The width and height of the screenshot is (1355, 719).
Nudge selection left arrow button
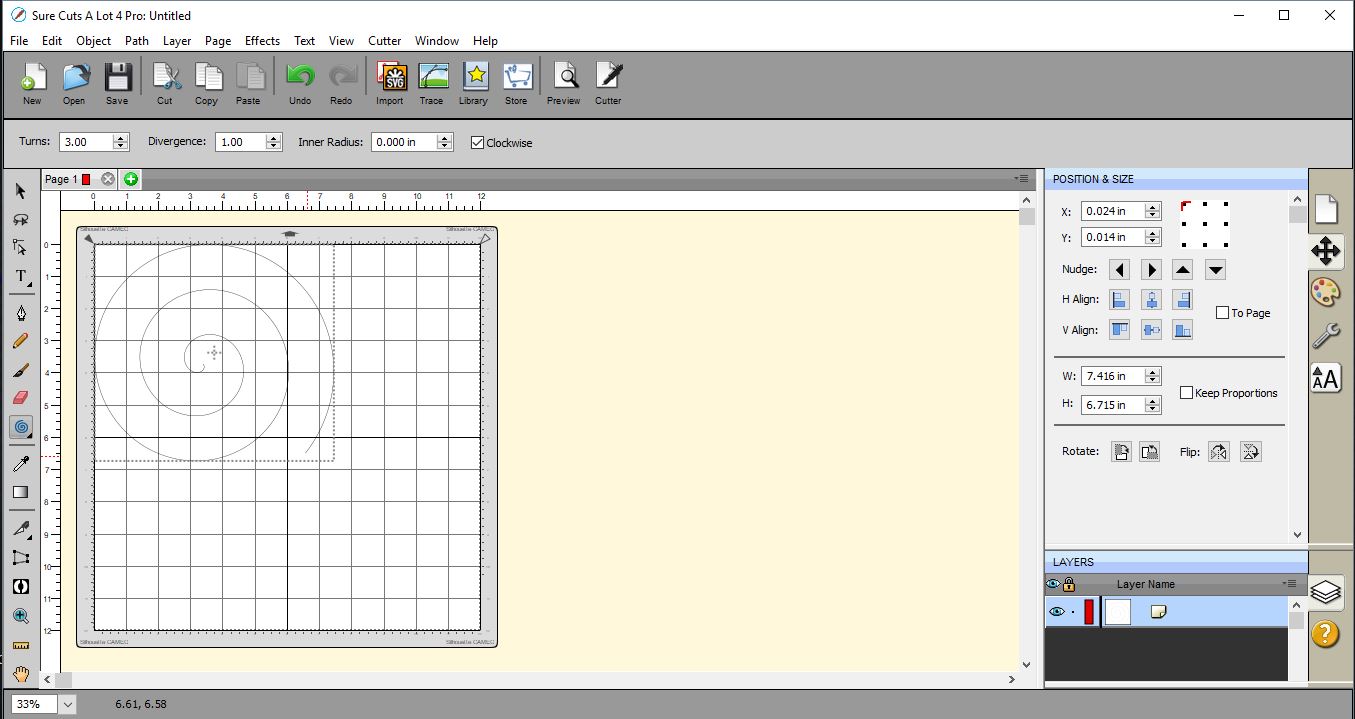(1120, 270)
